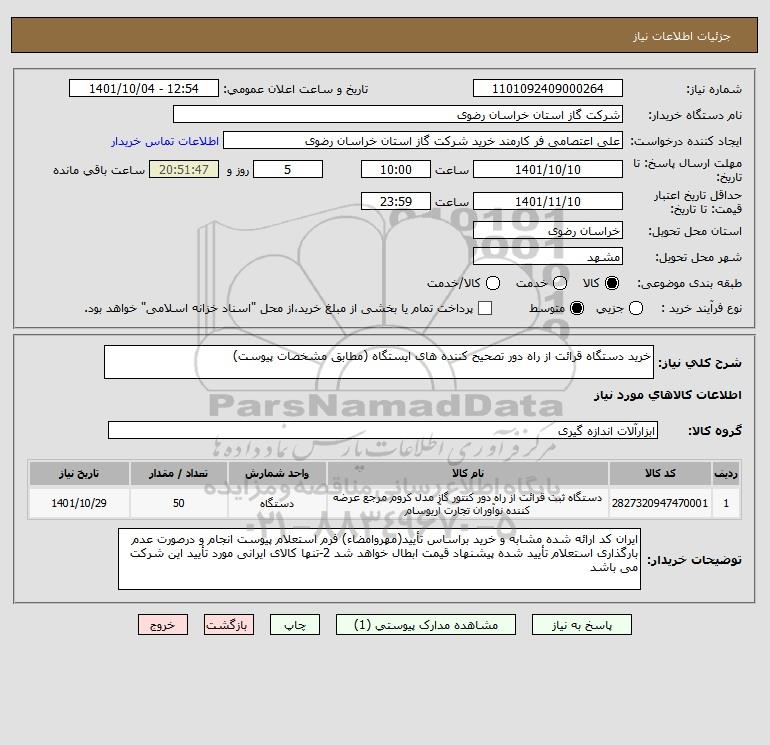Click the طبقه بندی موضوعی label
The height and width of the screenshot is (745, 770).
(689, 283)
